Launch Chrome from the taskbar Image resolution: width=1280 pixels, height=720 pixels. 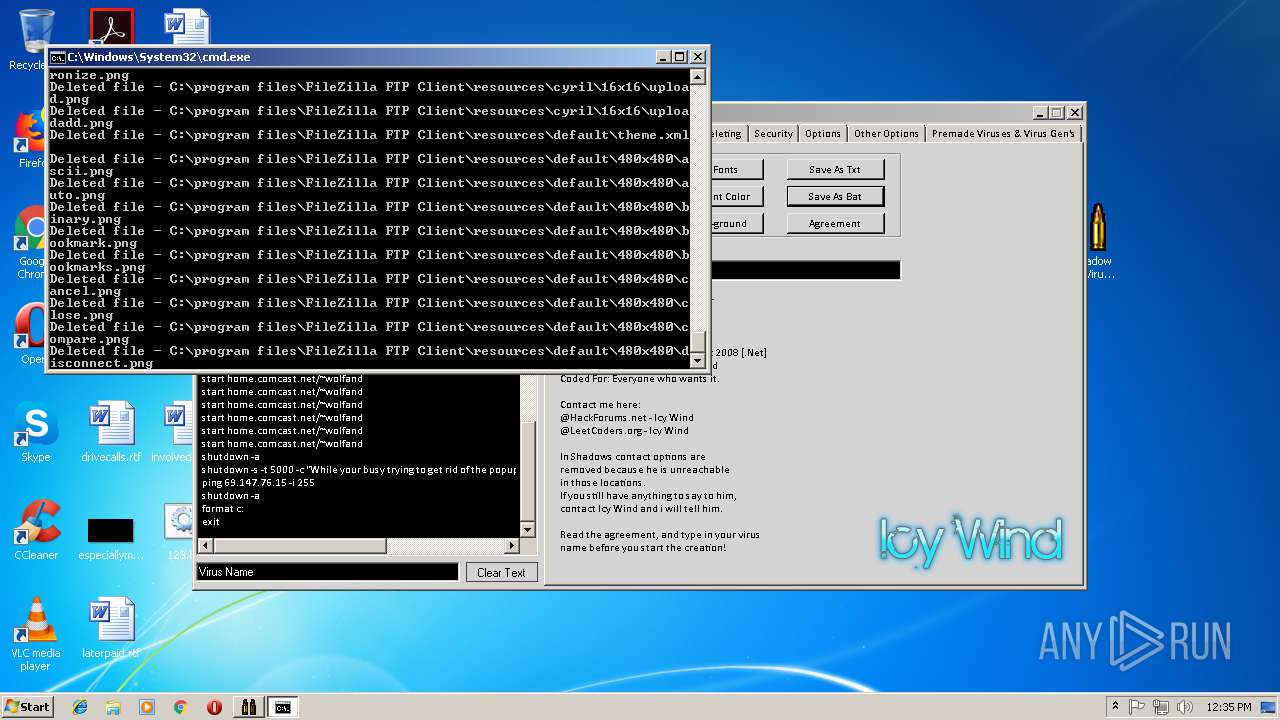coord(181,707)
